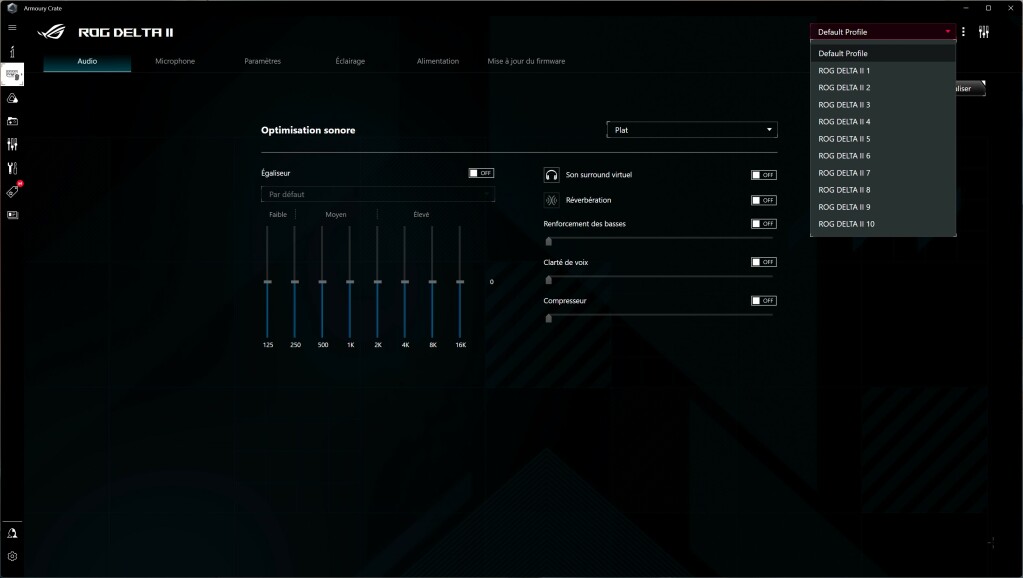Choose ROG DELTA II 6 entry
This screenshot has width=1023, height=578.
[883, 156]
